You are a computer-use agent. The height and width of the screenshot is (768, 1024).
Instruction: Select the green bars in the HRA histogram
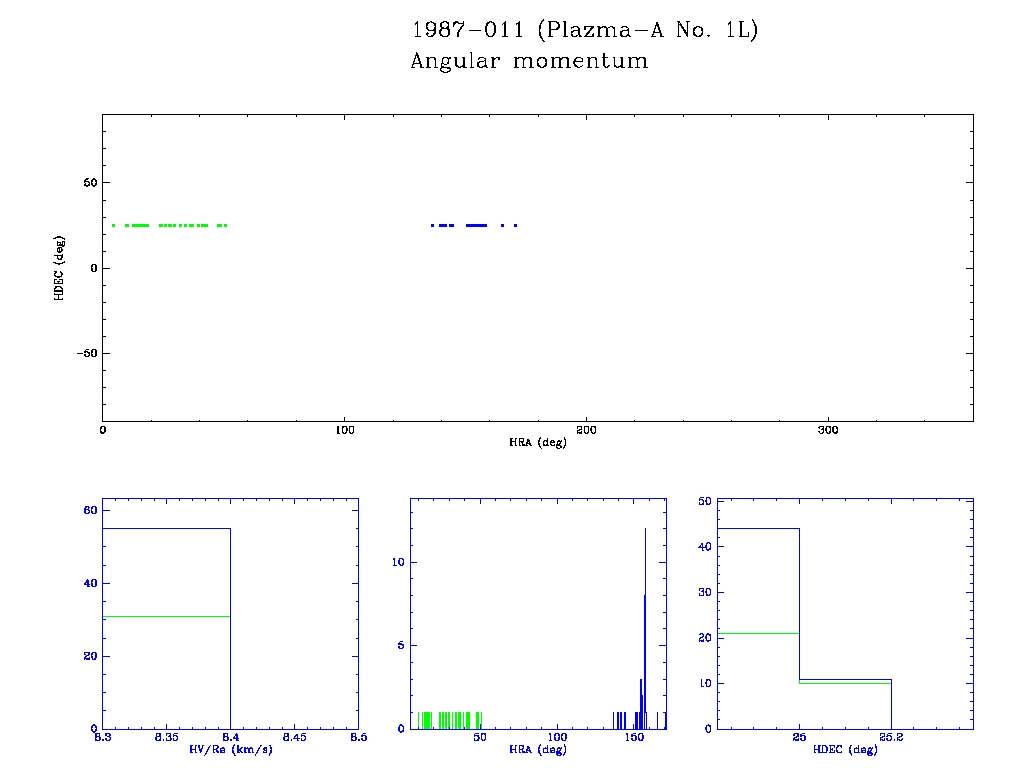click(x=450, y=720)
